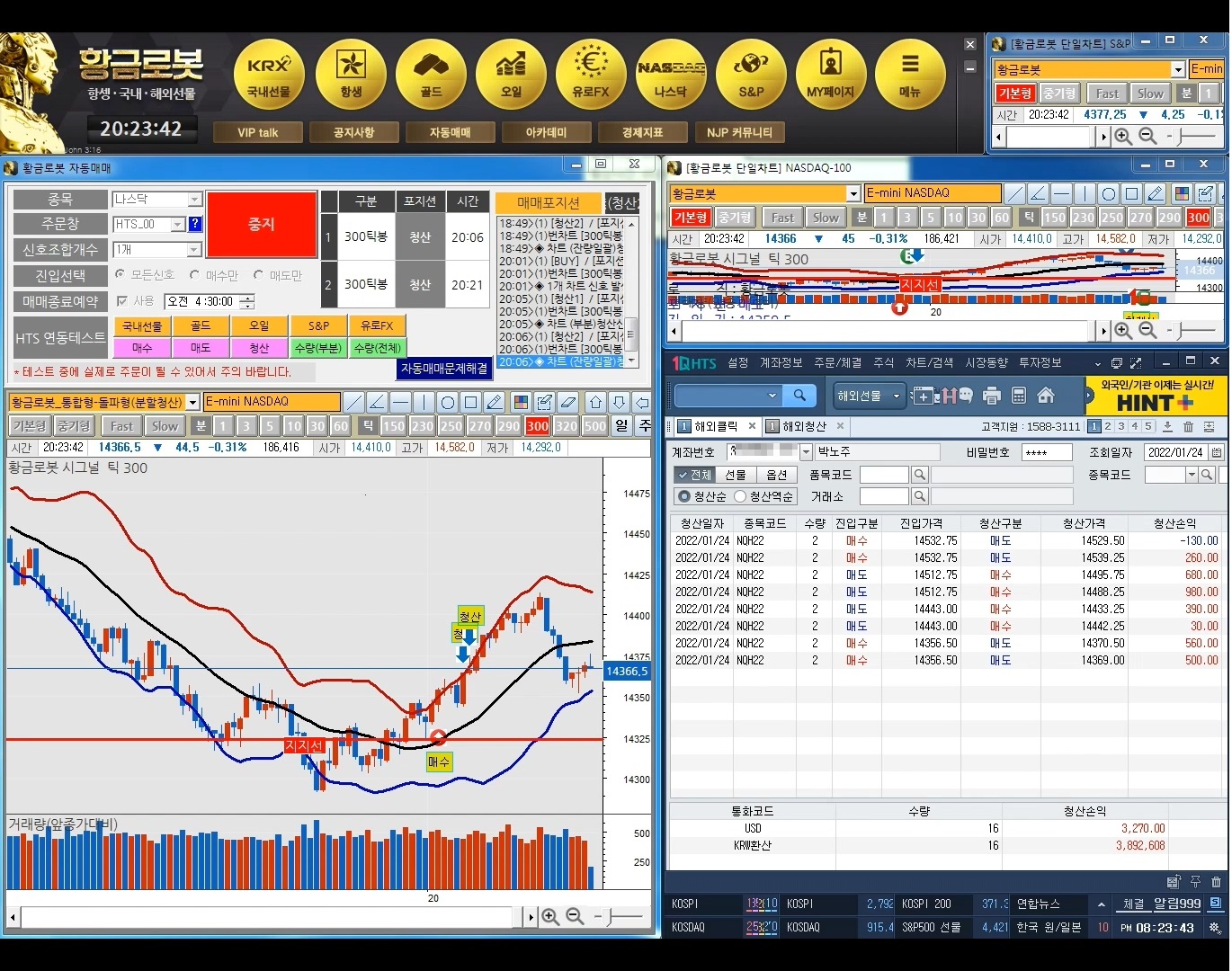The width and height of the screenshot is (1232, 971).
Task: Open the 메뉴 gold round icon
Action: (910, 75)
